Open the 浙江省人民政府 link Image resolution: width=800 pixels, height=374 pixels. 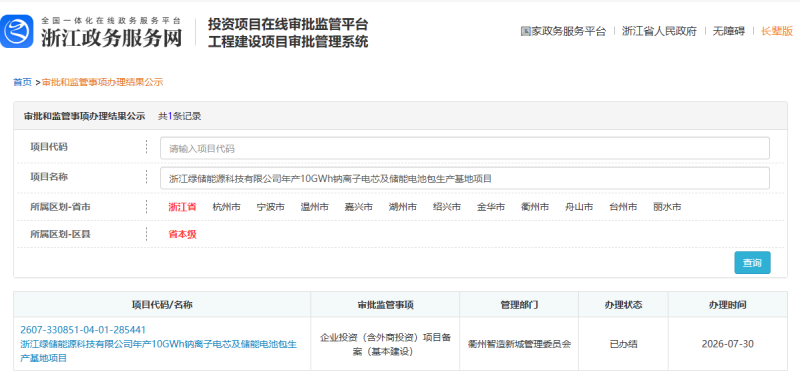pos(659,31)
